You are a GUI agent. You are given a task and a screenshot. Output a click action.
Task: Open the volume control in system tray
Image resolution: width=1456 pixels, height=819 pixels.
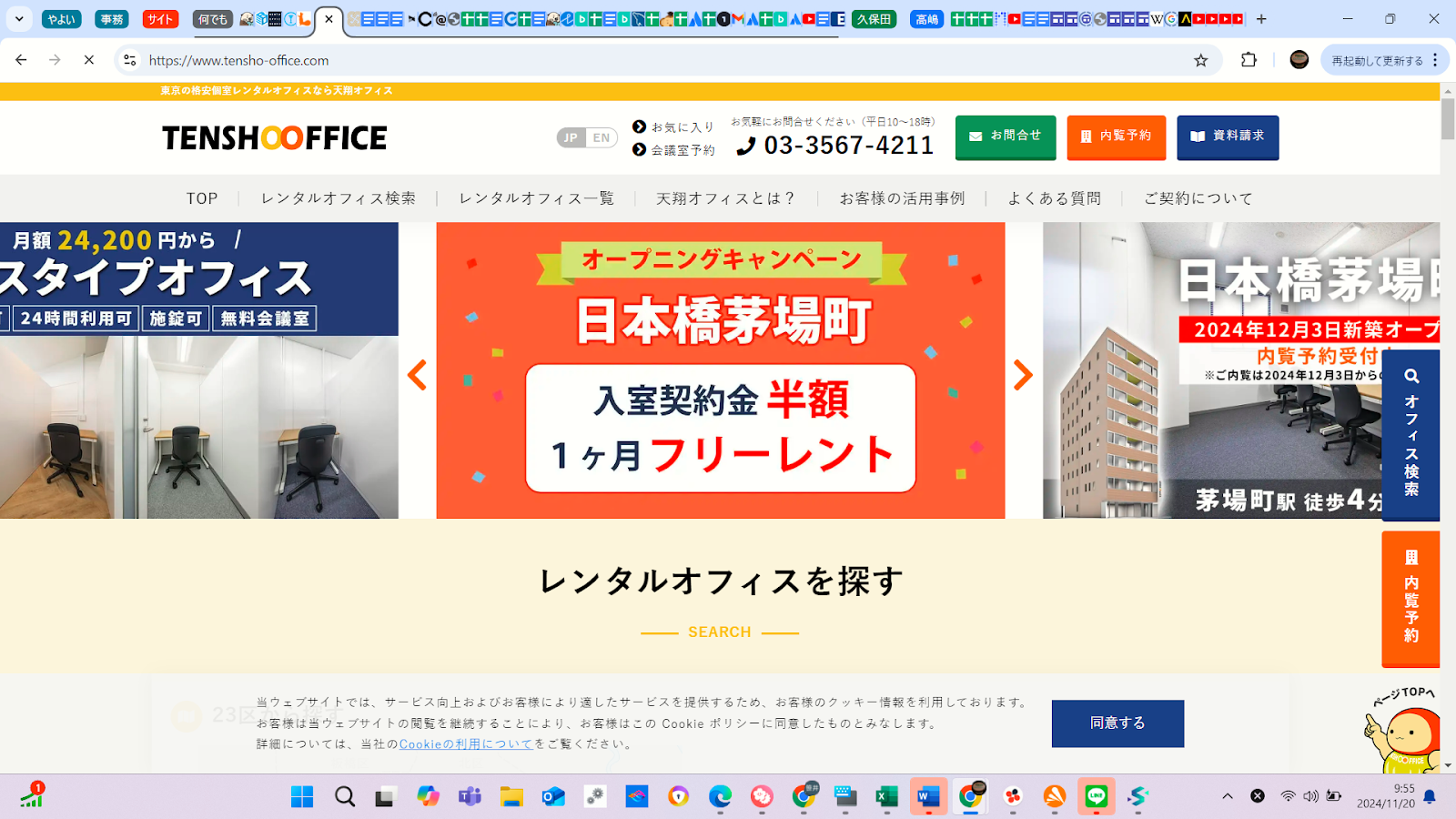click(x=1310, y=796)
